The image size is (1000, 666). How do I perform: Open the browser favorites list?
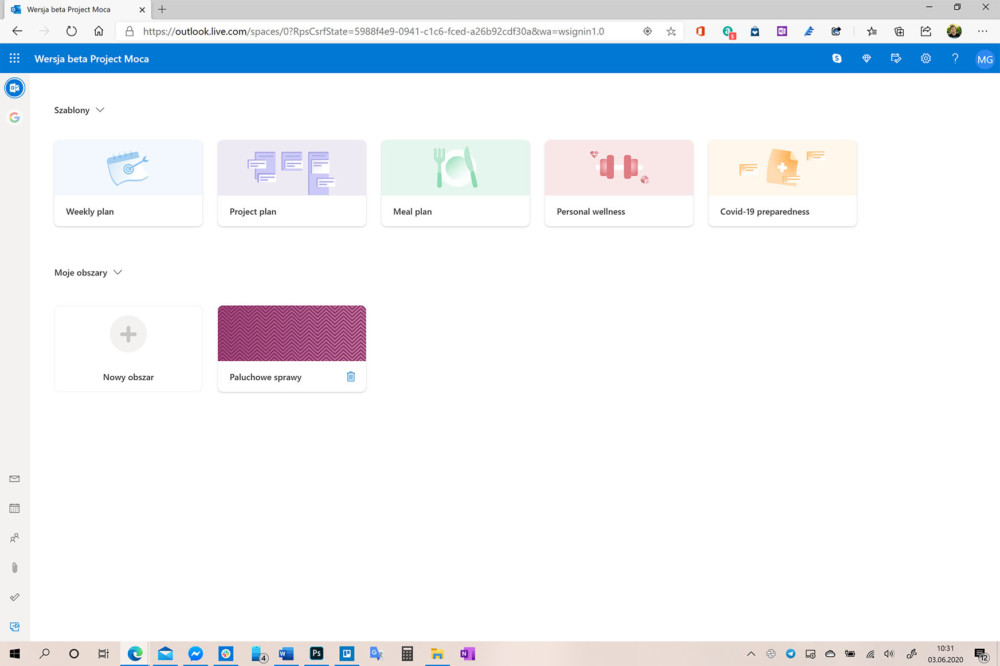coord(872,31)
